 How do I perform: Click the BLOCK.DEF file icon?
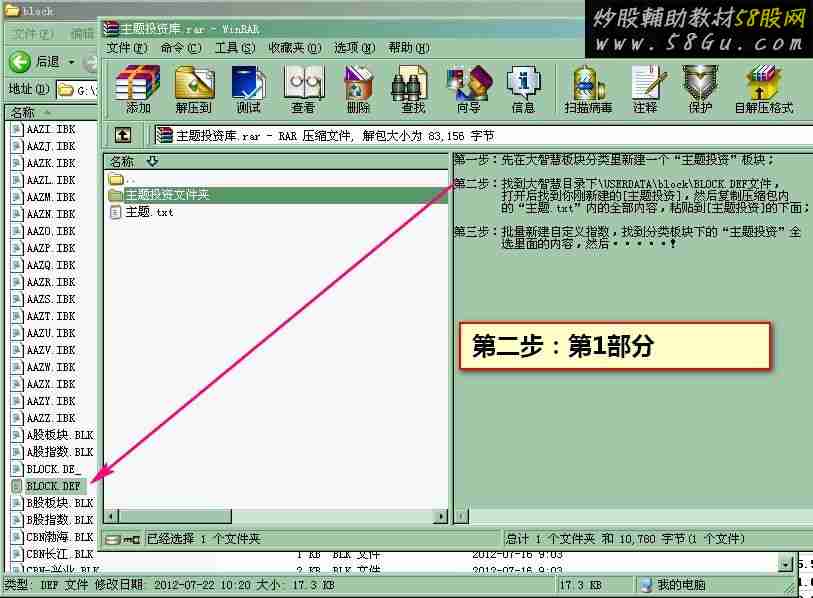17,486
